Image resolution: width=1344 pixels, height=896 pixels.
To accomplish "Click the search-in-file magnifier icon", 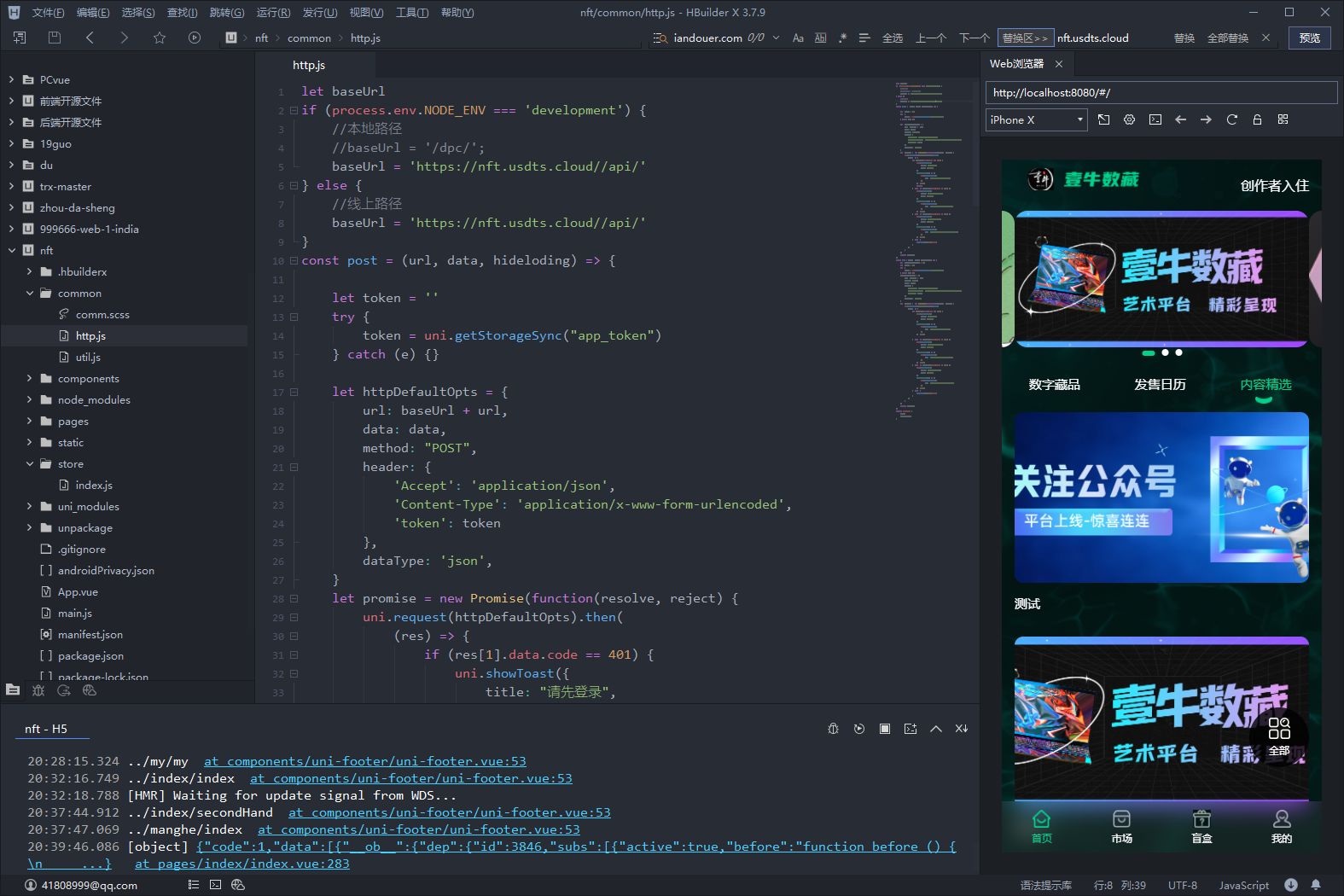I will 660,38.
